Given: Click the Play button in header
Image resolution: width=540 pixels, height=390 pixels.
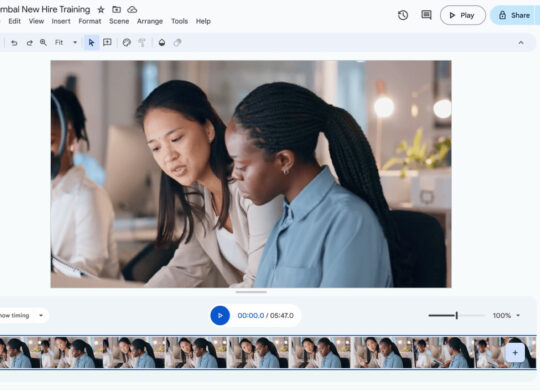Looking at the screenshot, I should tap(463, 15).
